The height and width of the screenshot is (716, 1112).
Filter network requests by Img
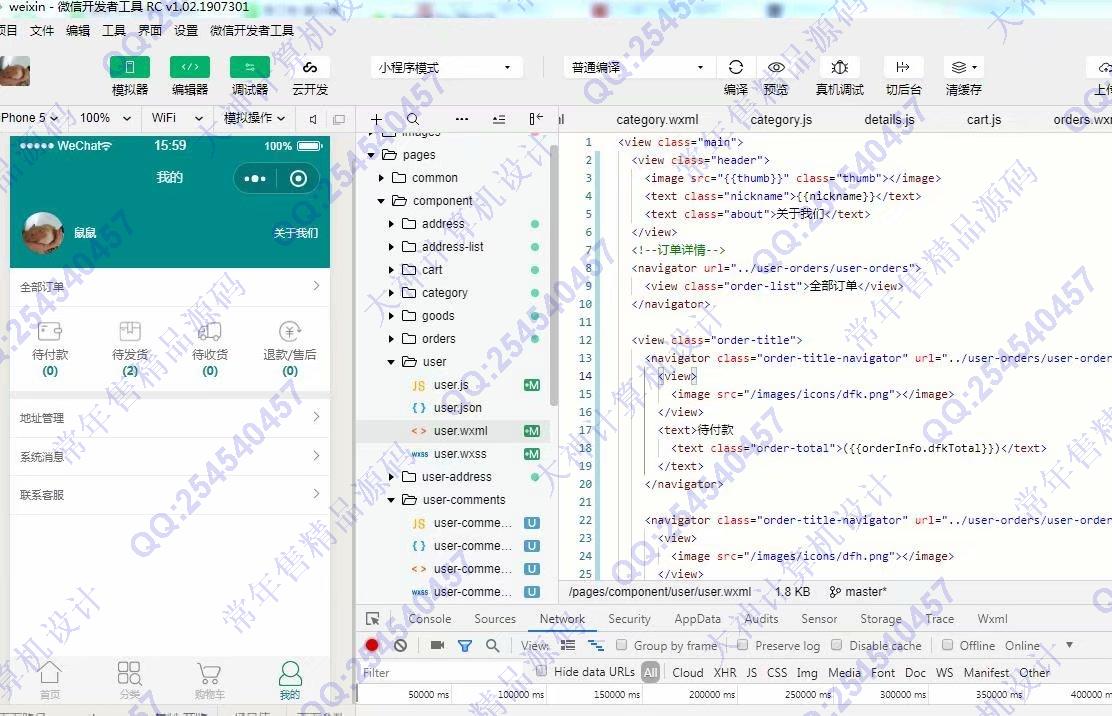[807, 673]
